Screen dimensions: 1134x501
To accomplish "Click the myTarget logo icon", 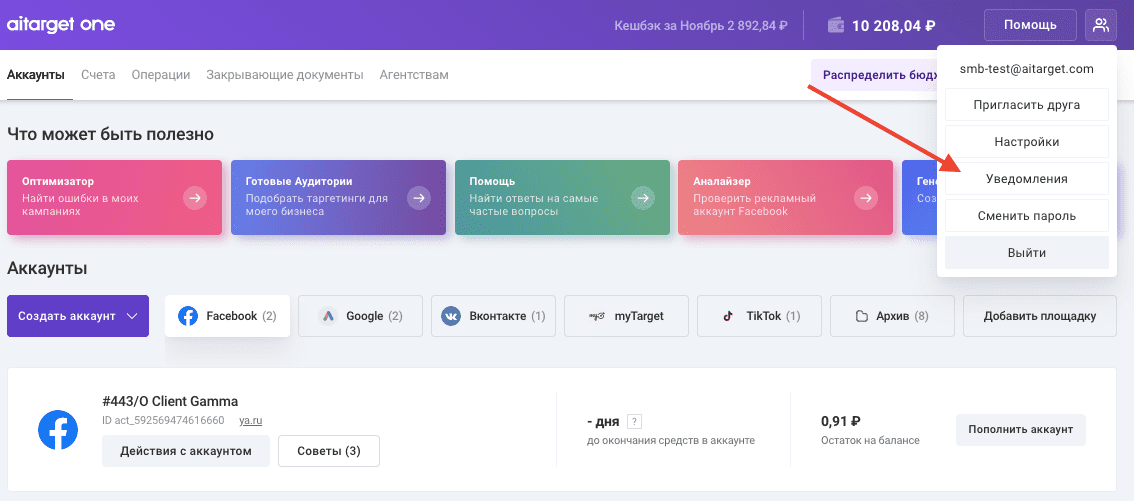I will [597, 316].
